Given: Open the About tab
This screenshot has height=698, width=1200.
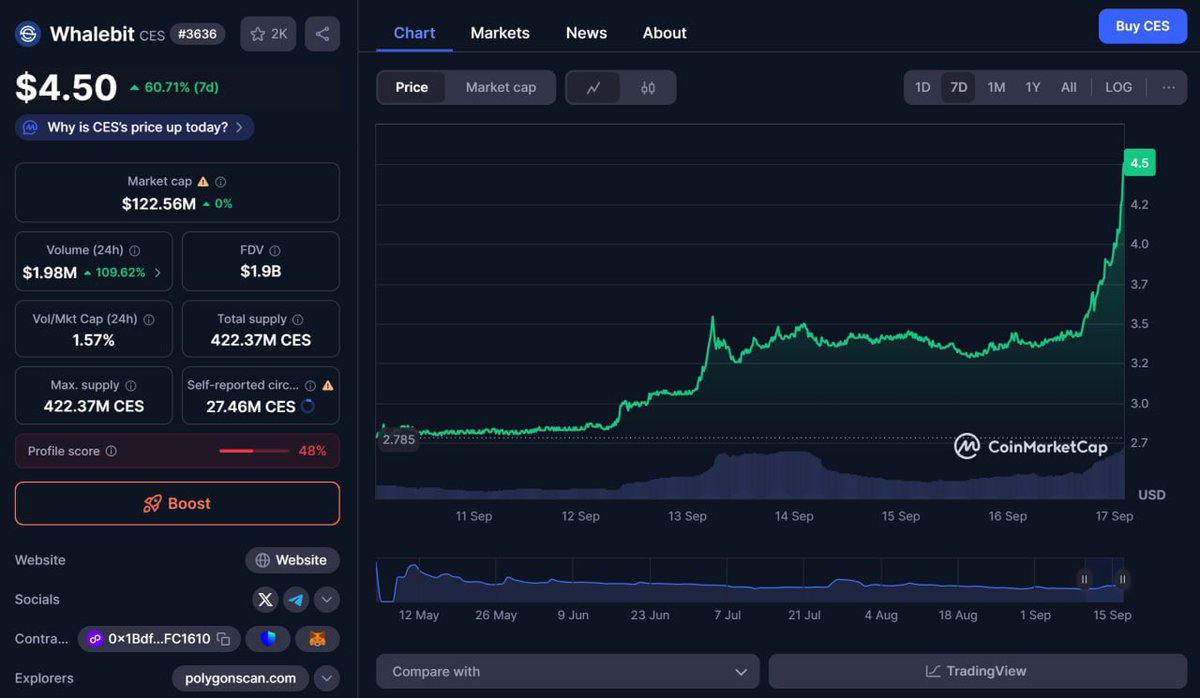Looking at the screenshot, I should pos(665,33).
